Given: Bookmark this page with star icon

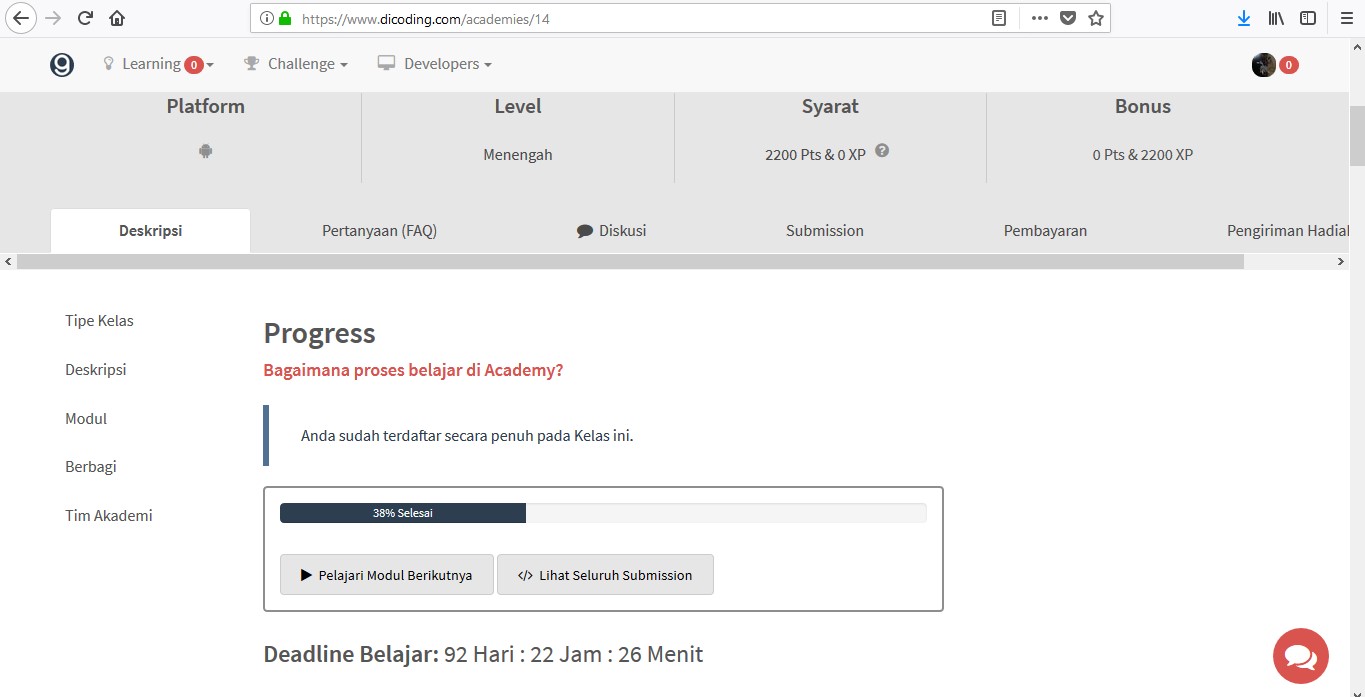Looking at the screenshot, I should coord(1096,18).
